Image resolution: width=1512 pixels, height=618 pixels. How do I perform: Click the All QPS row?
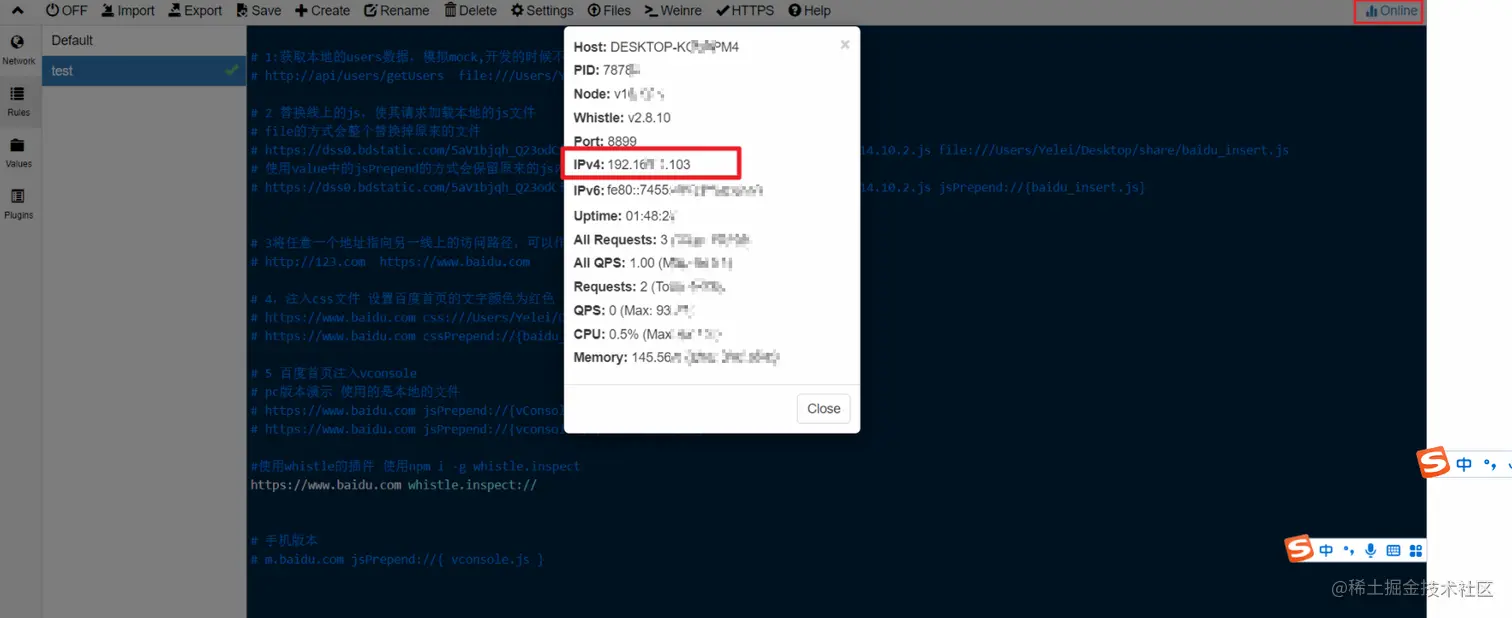coord(654,263)
